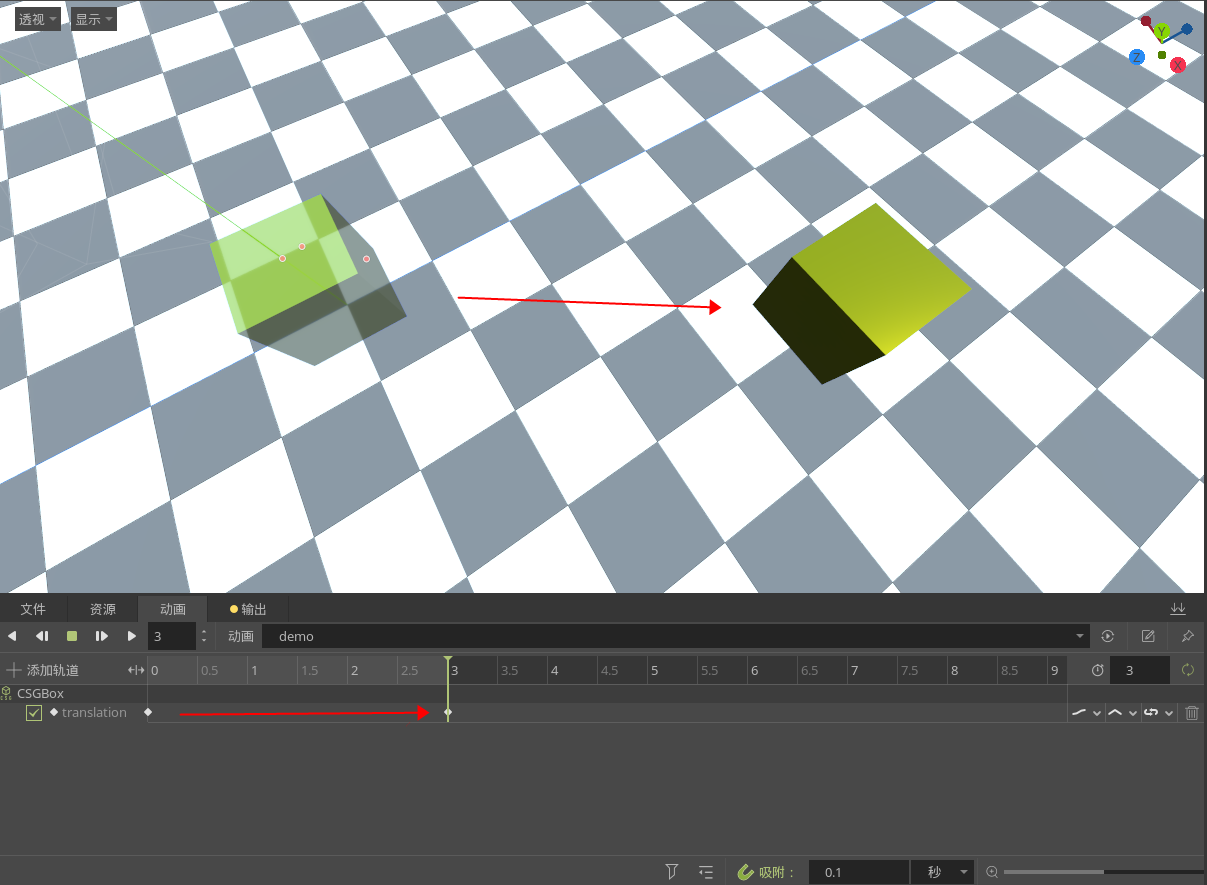
Task: Stop the animation playback
Action: (x=72, y=636)
